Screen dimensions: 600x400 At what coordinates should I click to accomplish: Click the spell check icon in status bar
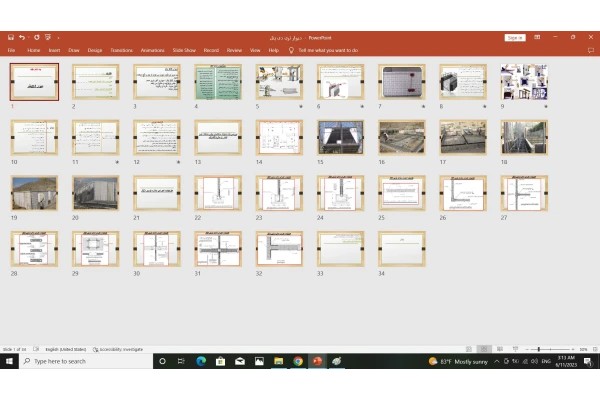click(x=36, y=349)
